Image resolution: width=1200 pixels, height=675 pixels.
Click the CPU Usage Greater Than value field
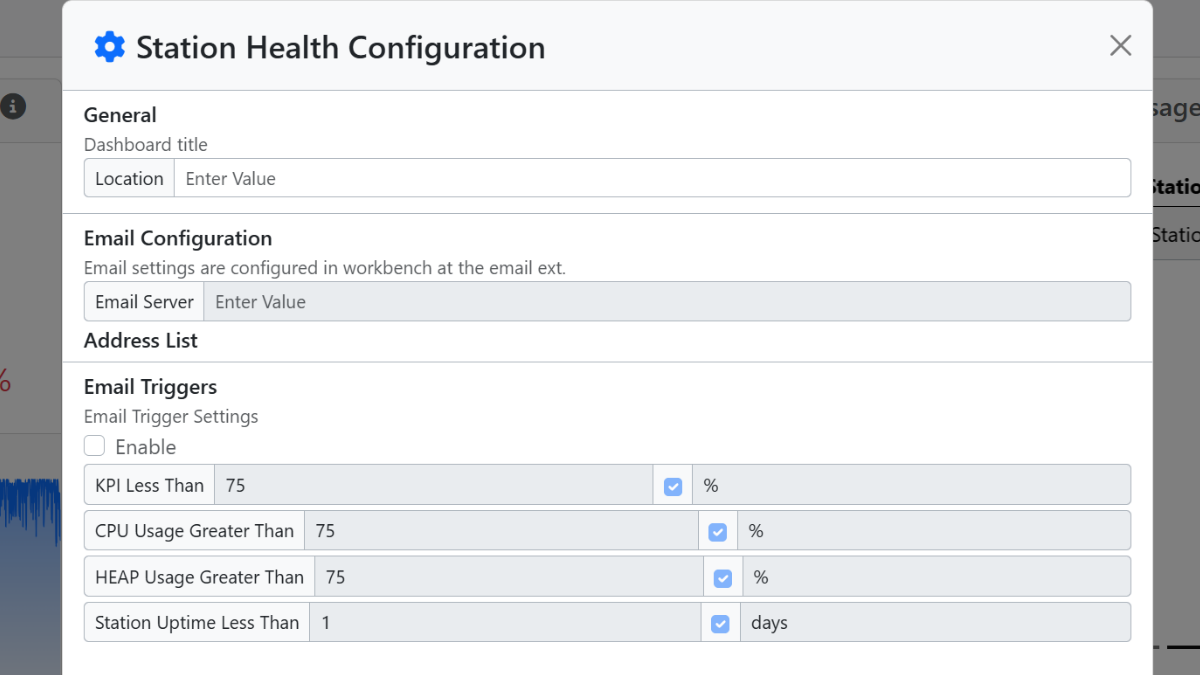pyautogui.click(x=500, y=532)
